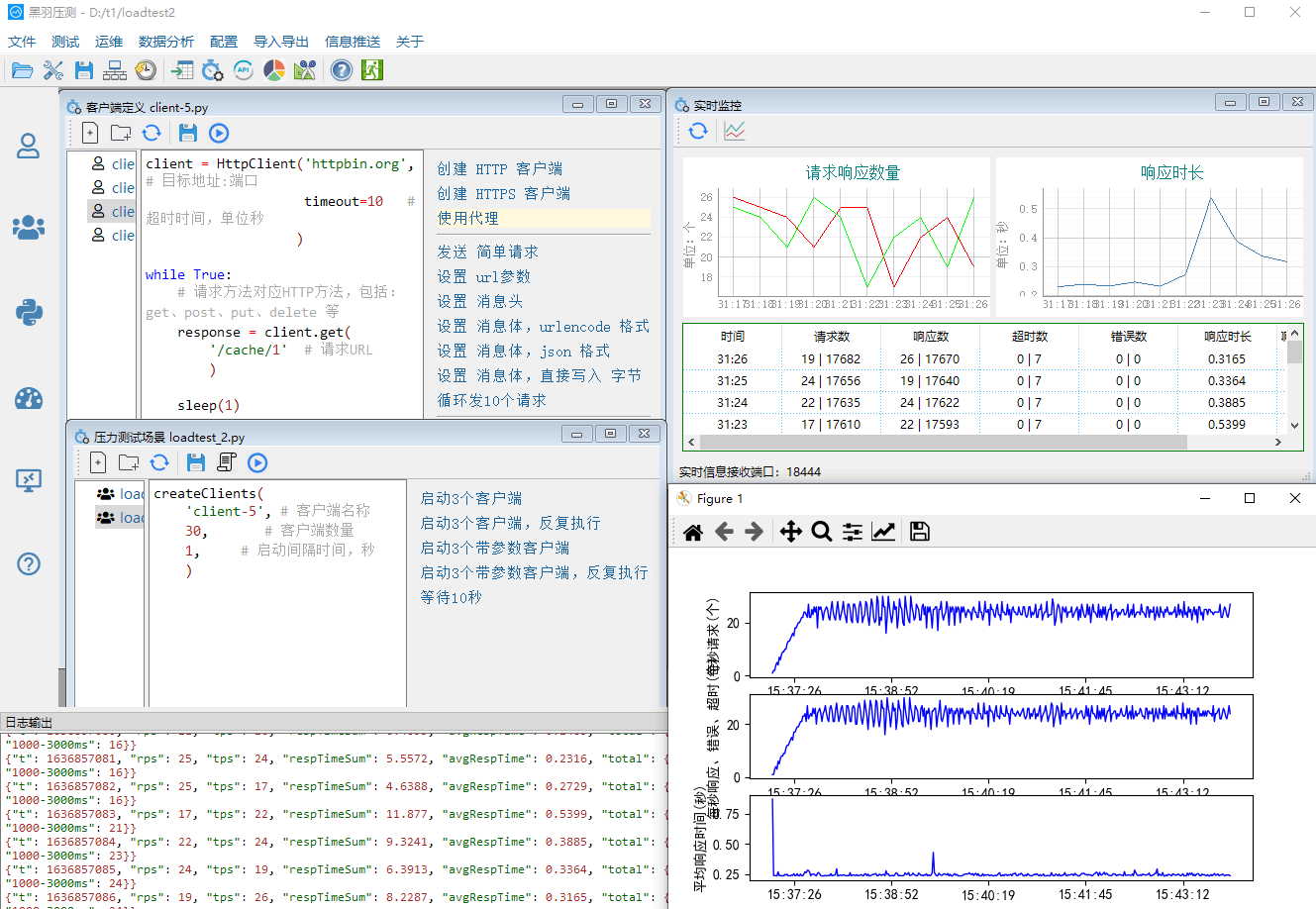This screenshot has width=1316, height=909.
Task: Create new folder in client-5.py window
Action: (x=121, y=133)
